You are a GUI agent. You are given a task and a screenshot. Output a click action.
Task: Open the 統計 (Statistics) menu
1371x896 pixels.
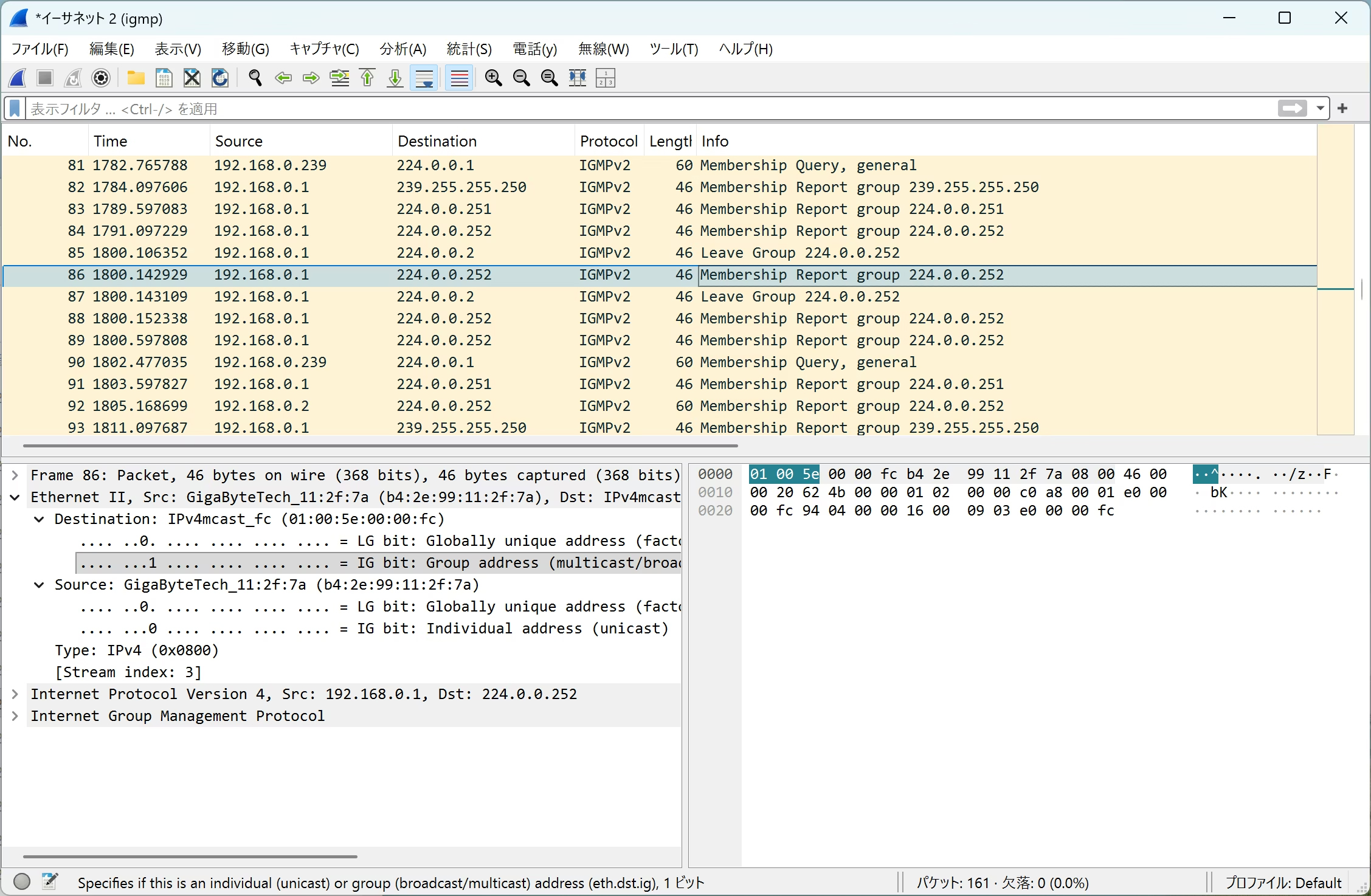pyautogui.click(x=468, y=49)
